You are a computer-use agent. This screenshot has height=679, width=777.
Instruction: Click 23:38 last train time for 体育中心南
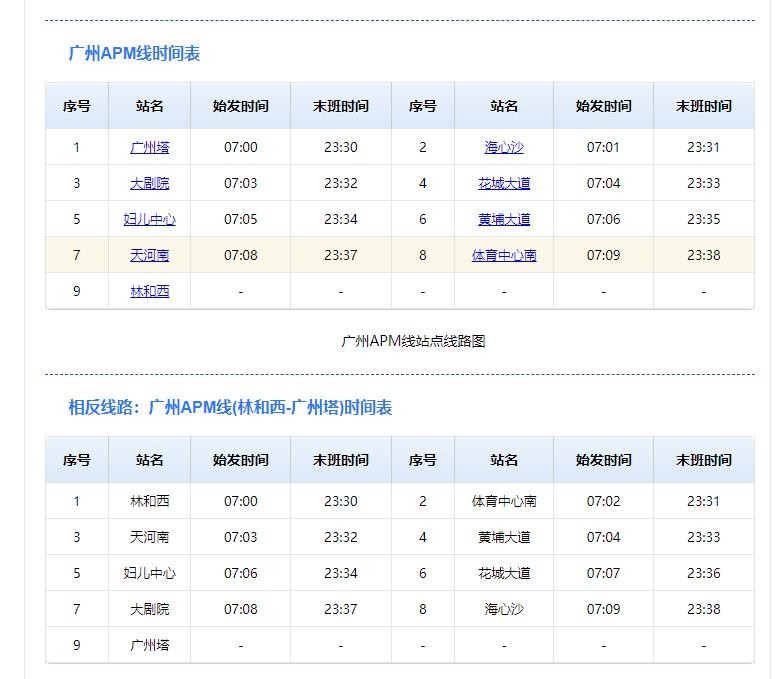tap(703, 255)
